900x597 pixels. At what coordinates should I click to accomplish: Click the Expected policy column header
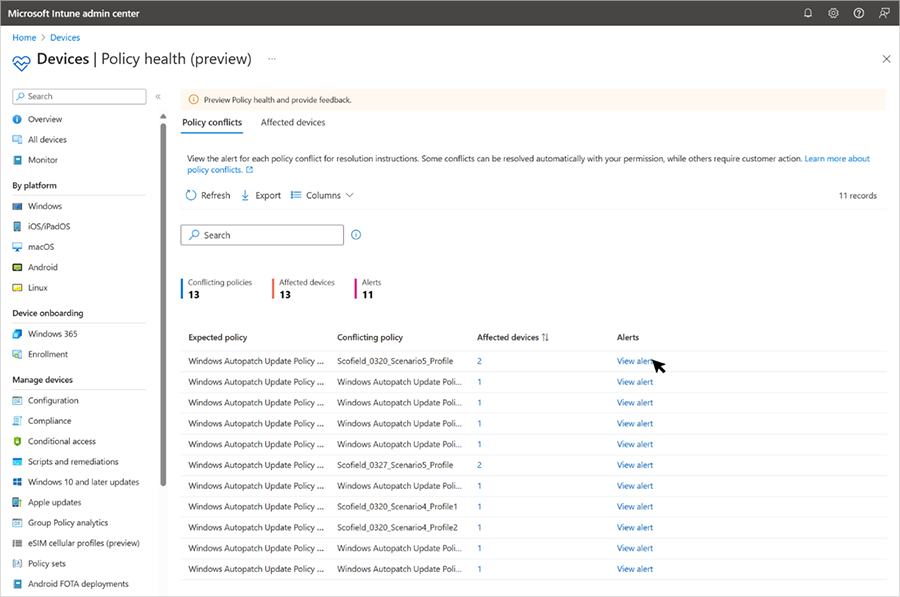click(x=218, y=338)
